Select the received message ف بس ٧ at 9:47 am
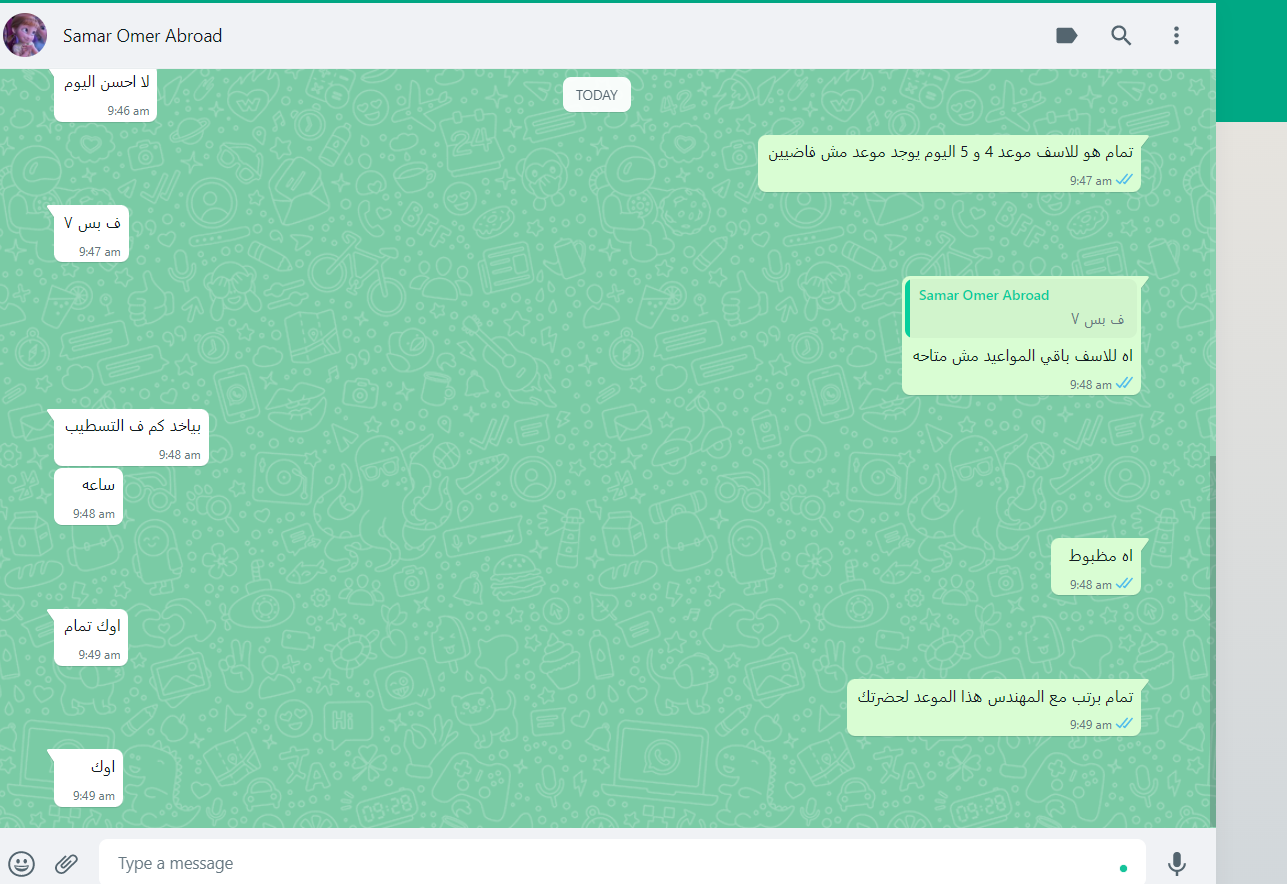This screenshot has height=884, width=1287. [91, 234]
